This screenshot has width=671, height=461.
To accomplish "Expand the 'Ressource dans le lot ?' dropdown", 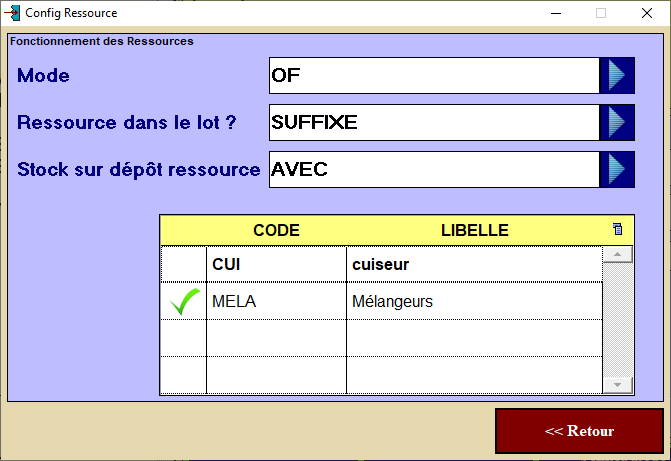I will (x=617, y=122).
